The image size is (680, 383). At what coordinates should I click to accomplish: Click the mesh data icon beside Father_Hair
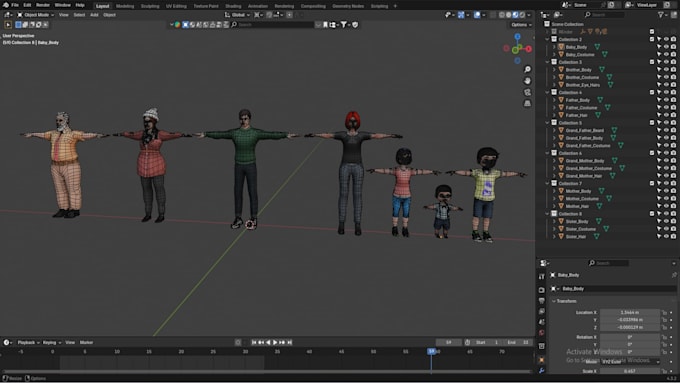click(x=598, y=115)
